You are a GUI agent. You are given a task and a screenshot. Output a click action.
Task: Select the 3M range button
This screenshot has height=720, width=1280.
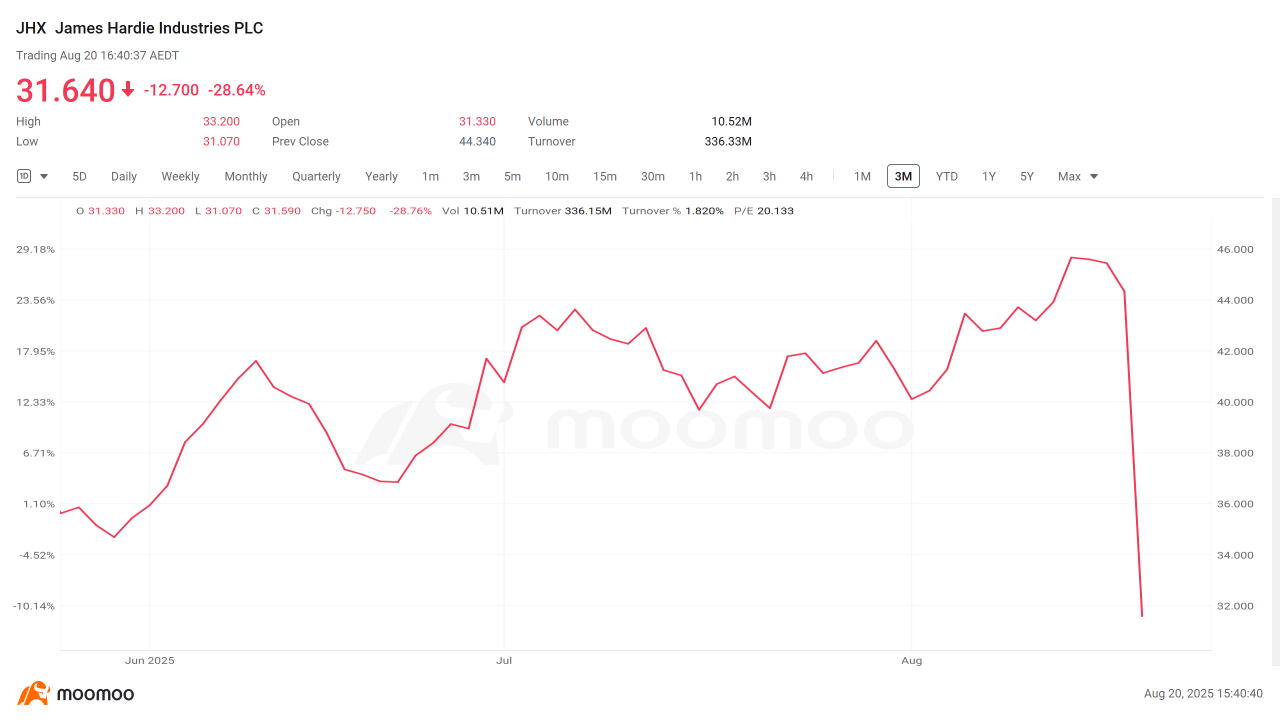point(903,176)
